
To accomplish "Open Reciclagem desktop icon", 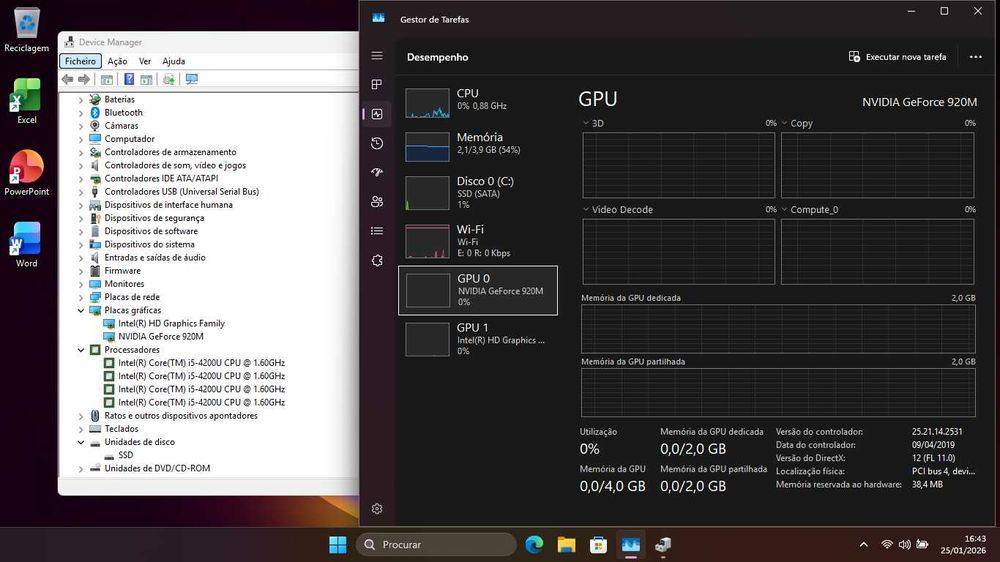I will point(26,30).
